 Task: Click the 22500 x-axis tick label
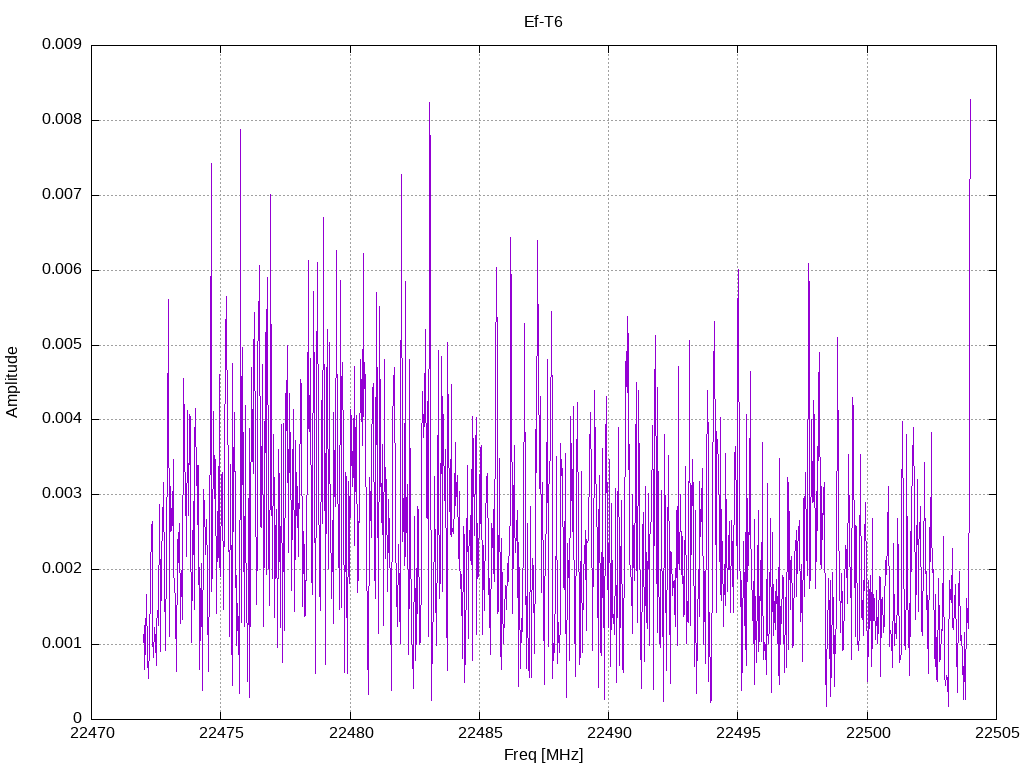coord(868,733)
